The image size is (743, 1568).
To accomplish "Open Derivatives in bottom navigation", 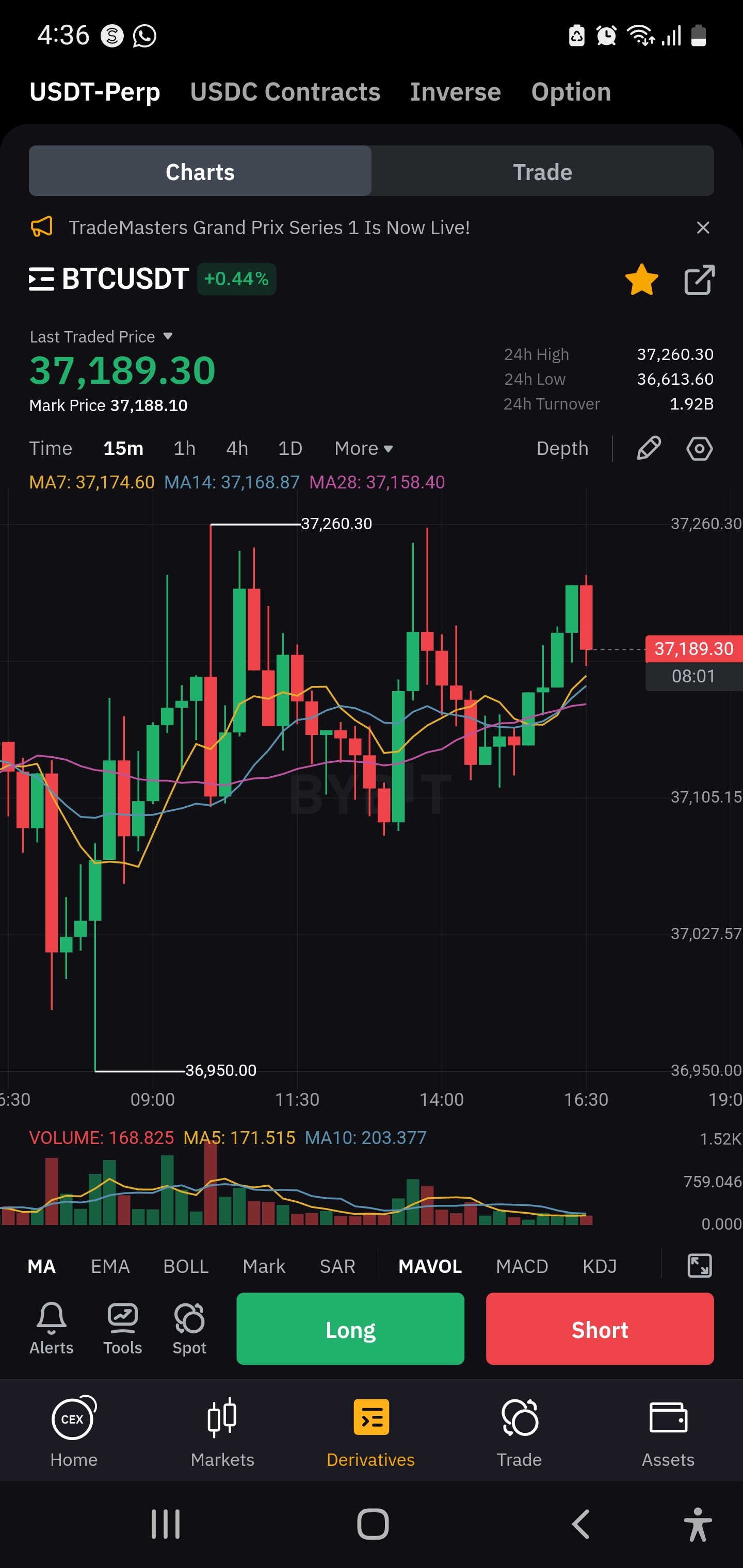I will pos(371,1432).
